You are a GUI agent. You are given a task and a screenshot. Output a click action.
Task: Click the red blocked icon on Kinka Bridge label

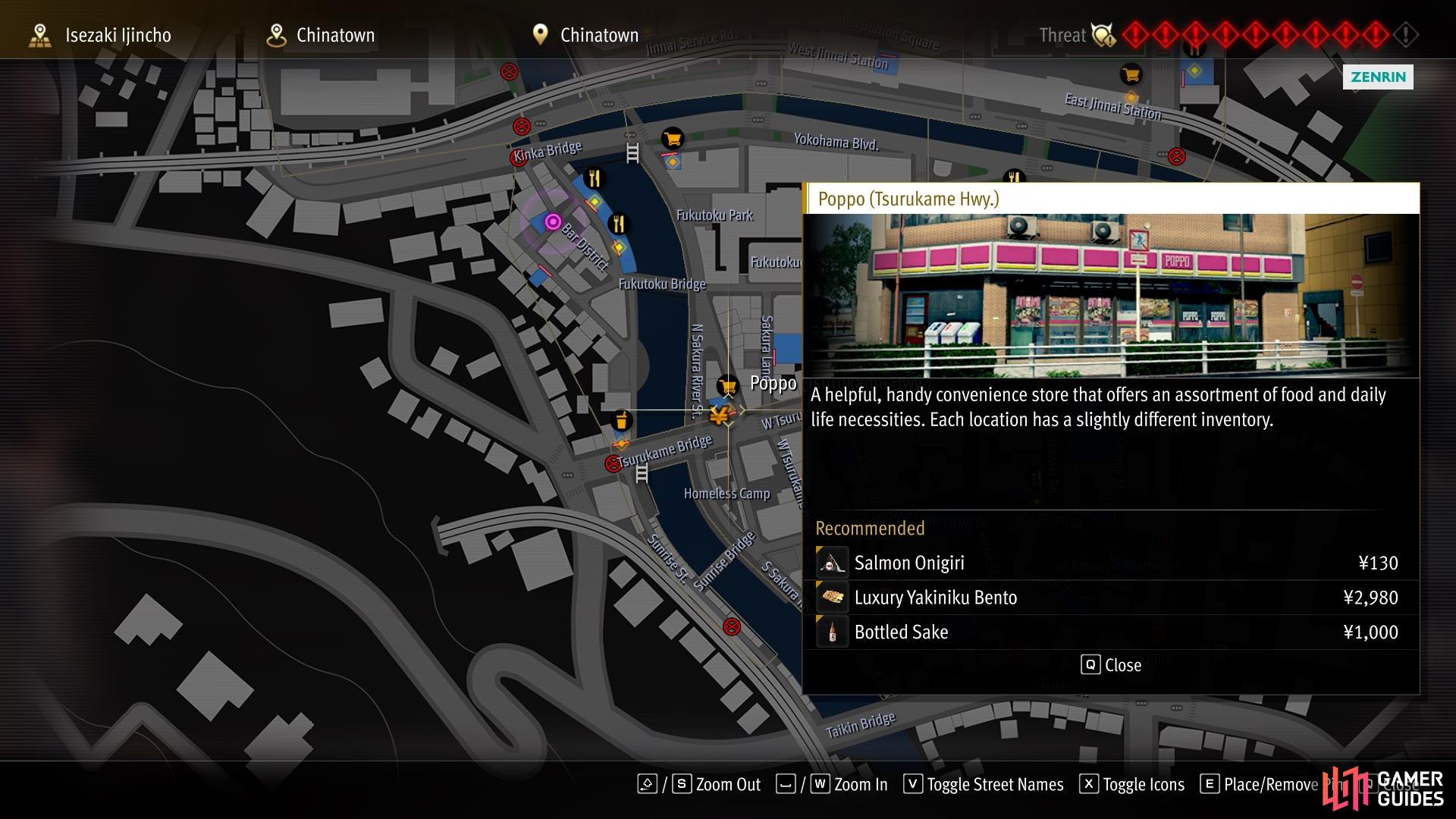pyautogui.click(x=519, y=158)
